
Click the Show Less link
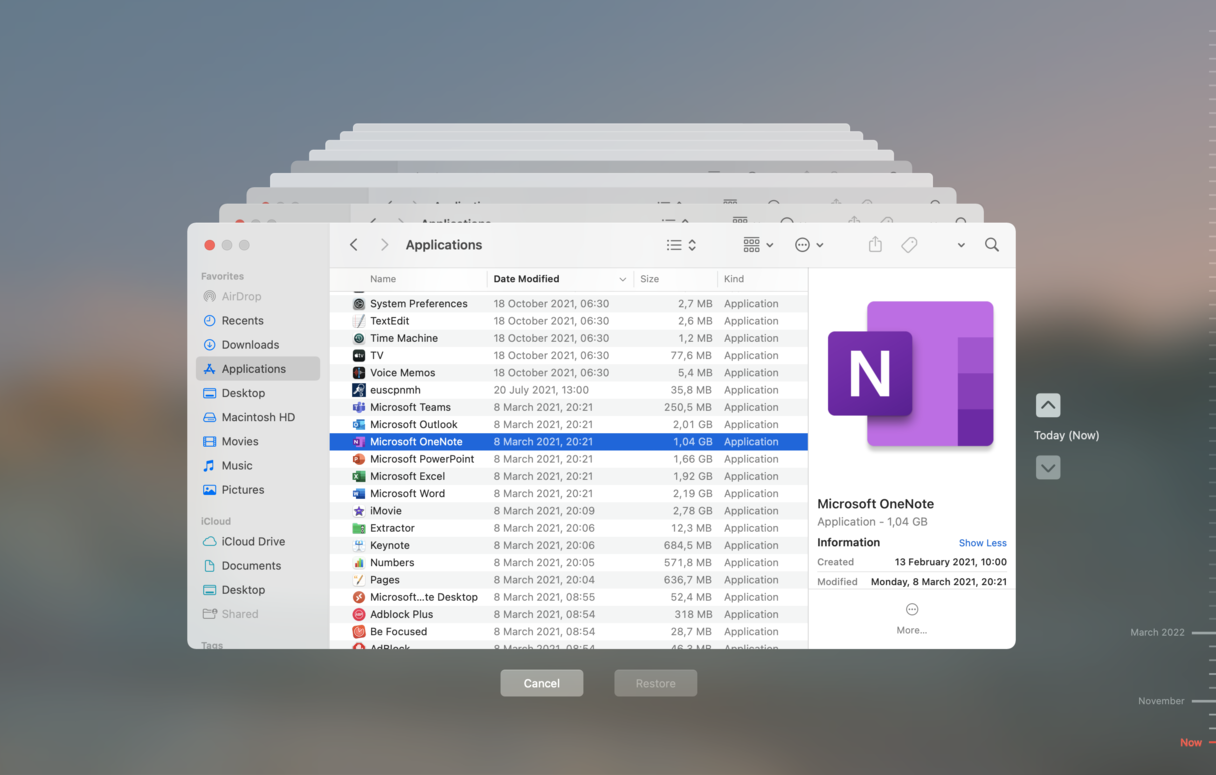pyautogui.click(x=982, y=543)
